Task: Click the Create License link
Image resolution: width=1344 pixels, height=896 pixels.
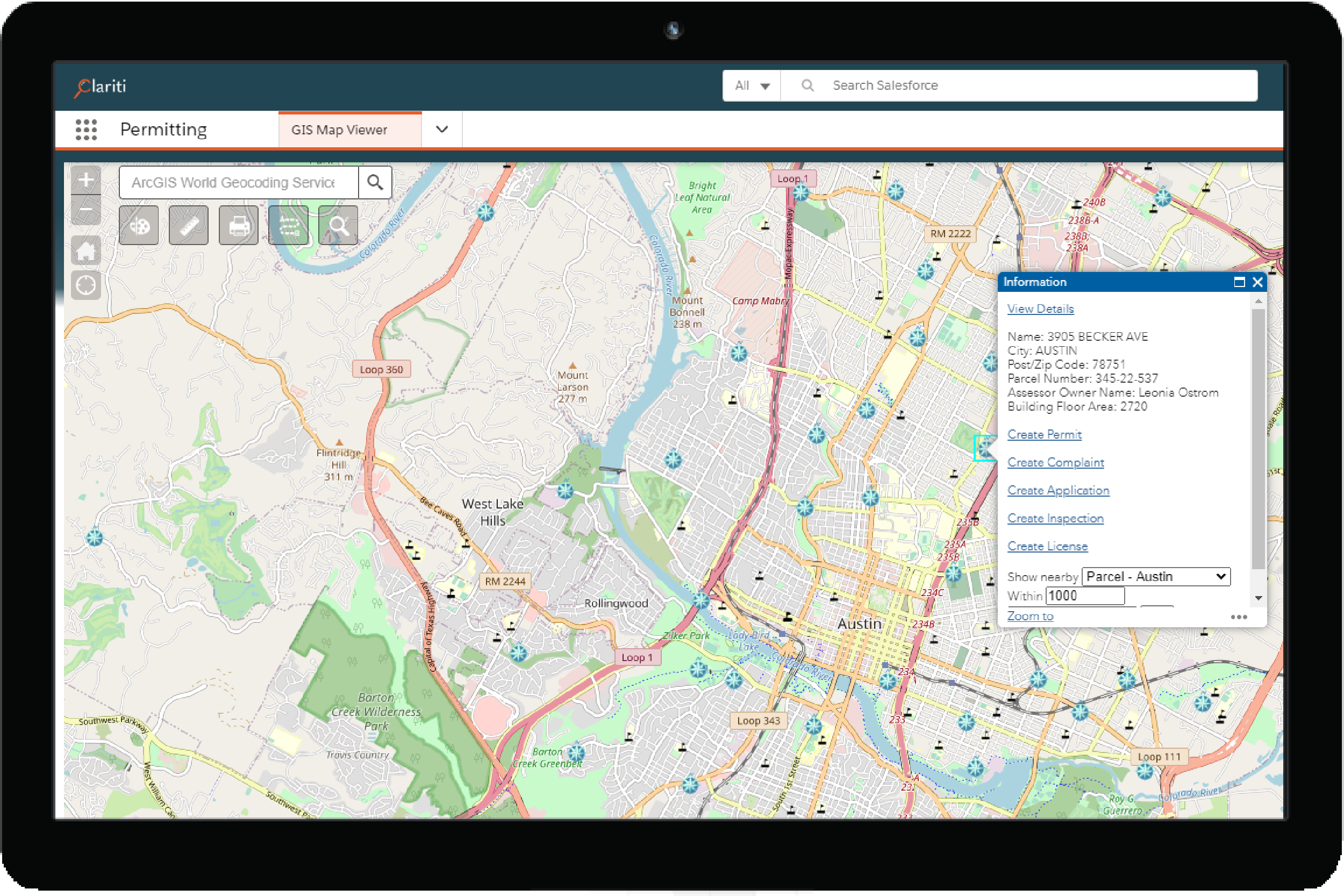Action: pos(1047,547)
